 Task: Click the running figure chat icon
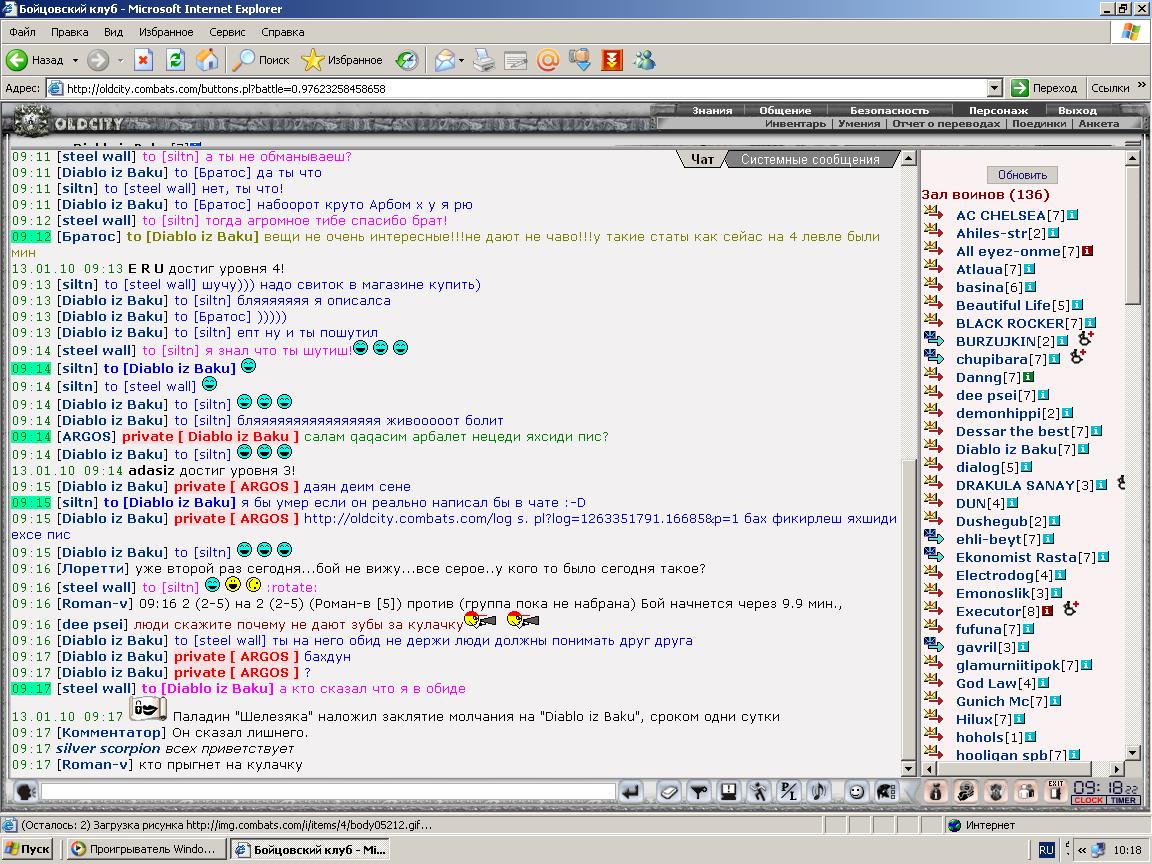[758, 791]
